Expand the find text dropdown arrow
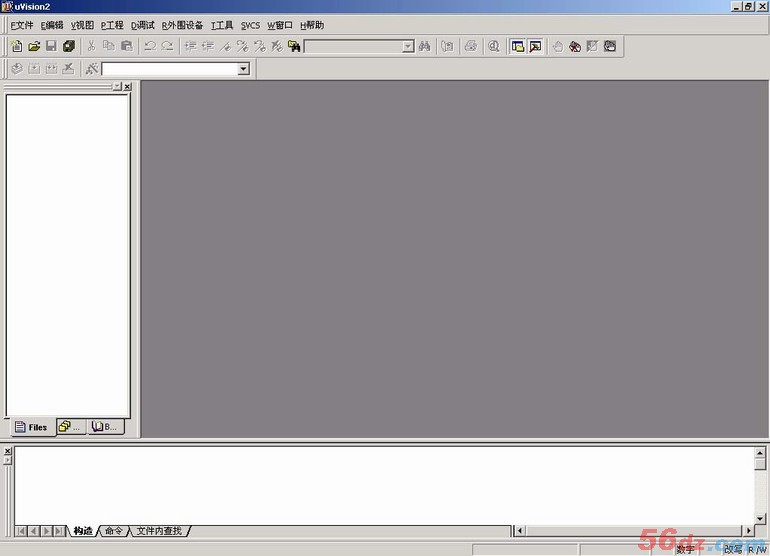 tap(408, 47)
